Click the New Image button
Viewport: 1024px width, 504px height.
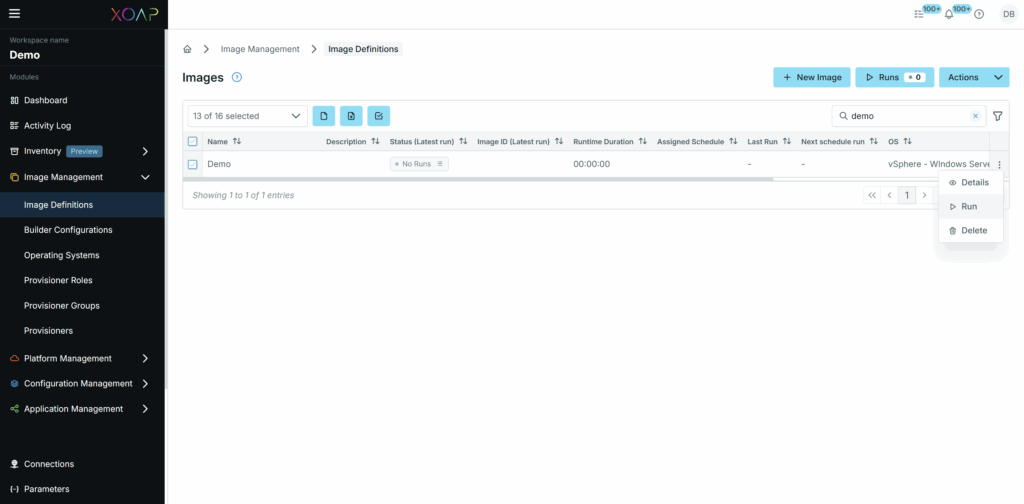[x=811, y=77]
